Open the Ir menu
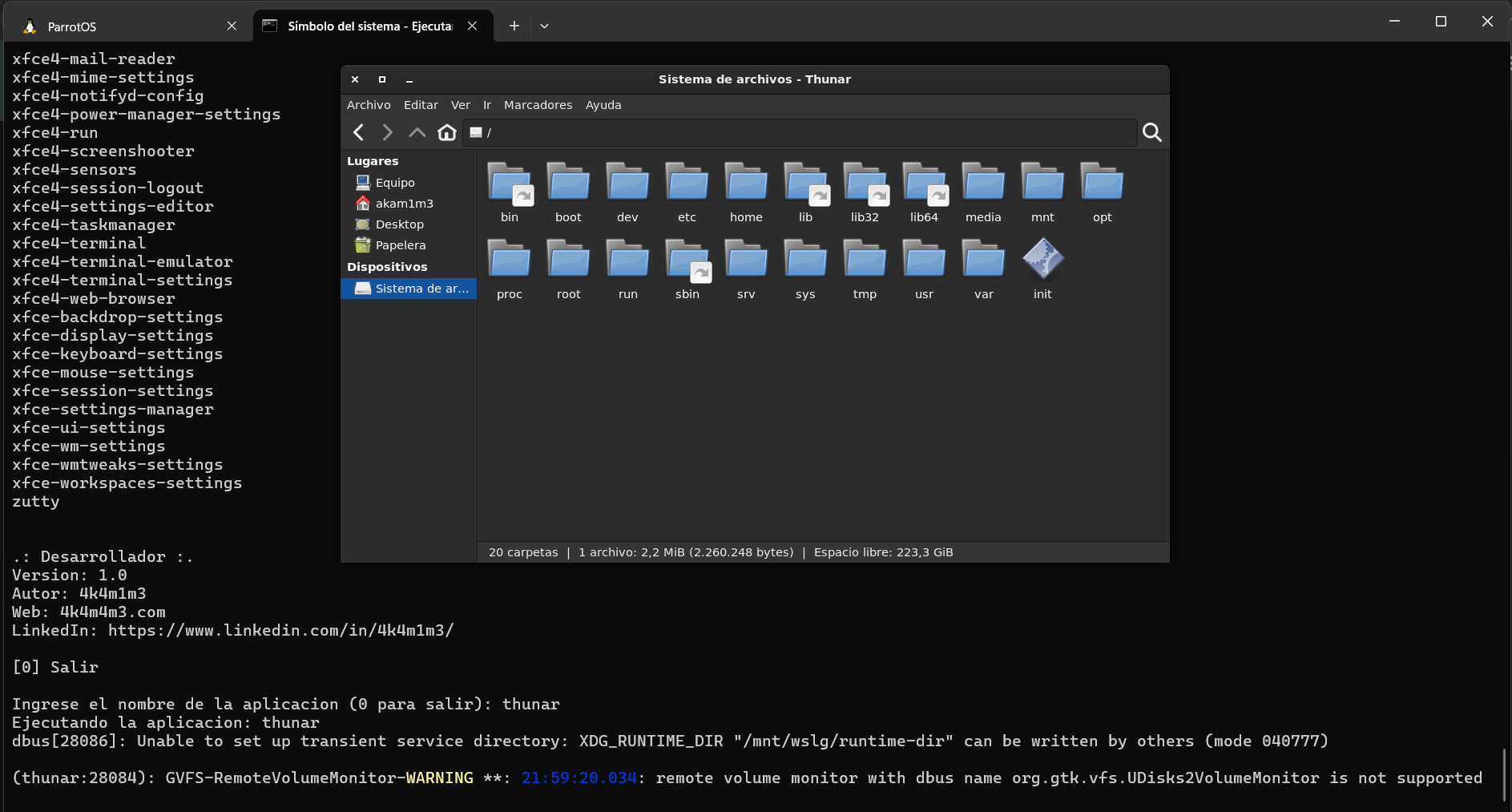Viewport: 1512px width, 812px height. [x=487, y=105]
